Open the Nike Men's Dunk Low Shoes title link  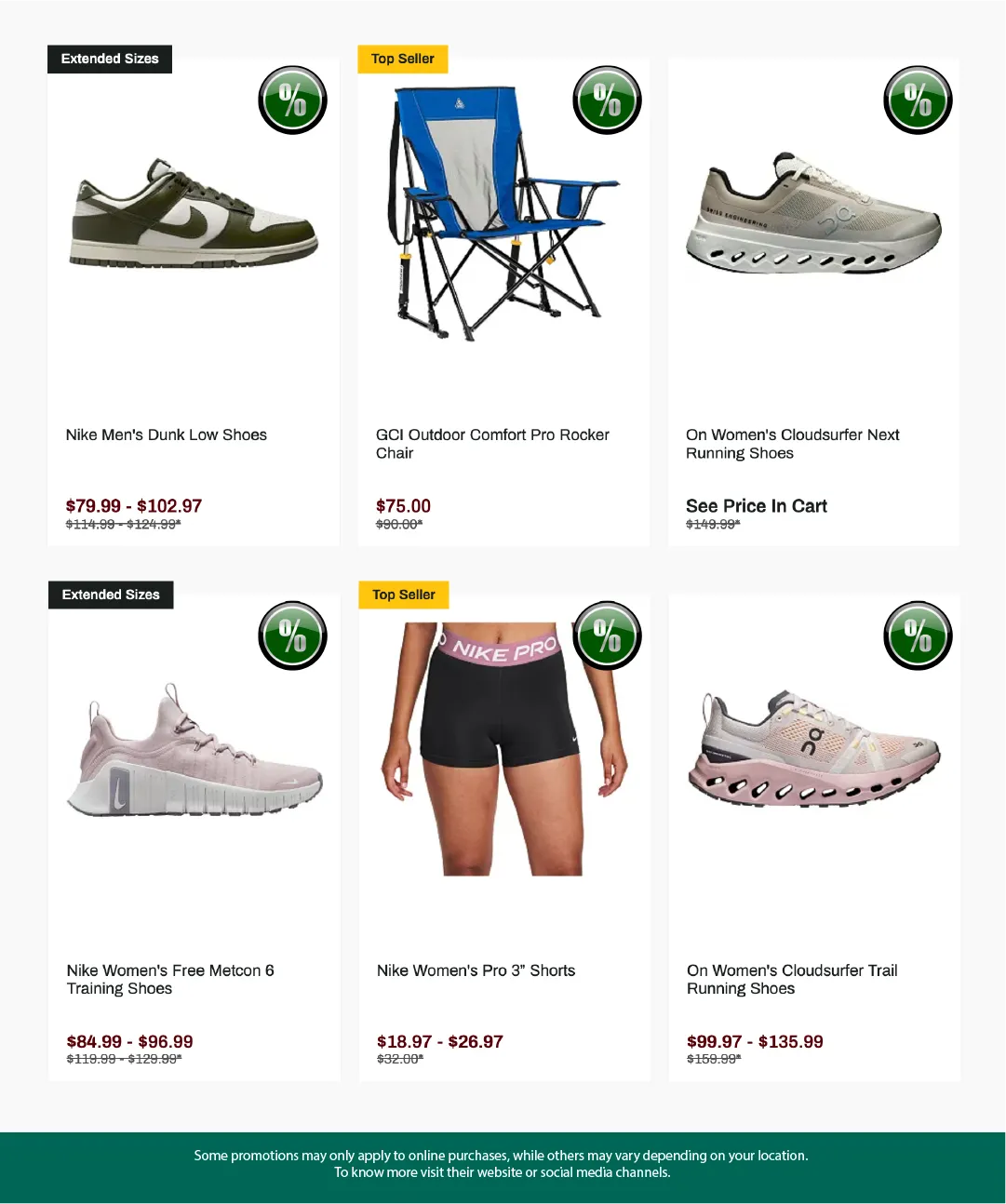(x=167, y=435)
